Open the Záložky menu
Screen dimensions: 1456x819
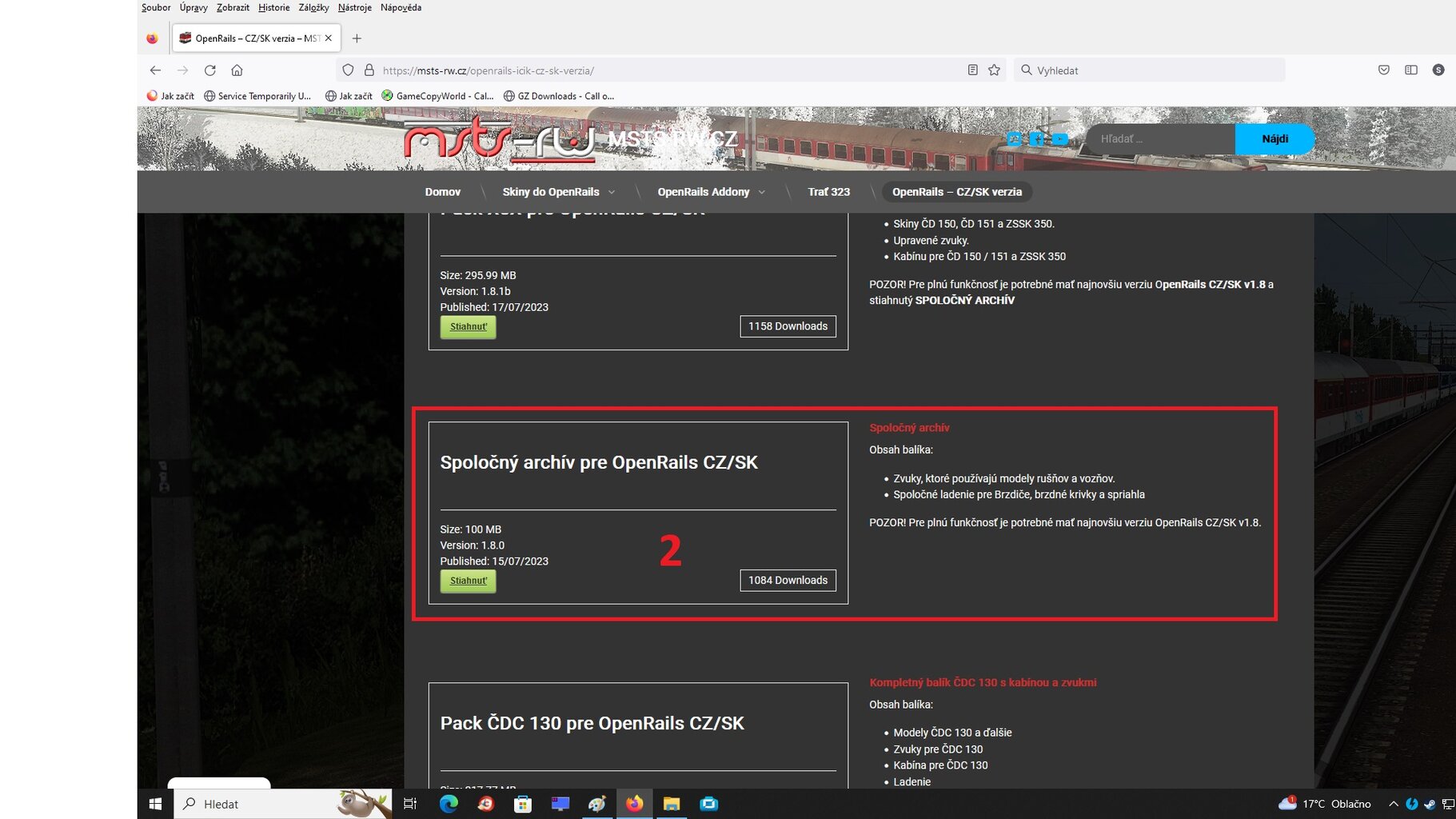313,7
